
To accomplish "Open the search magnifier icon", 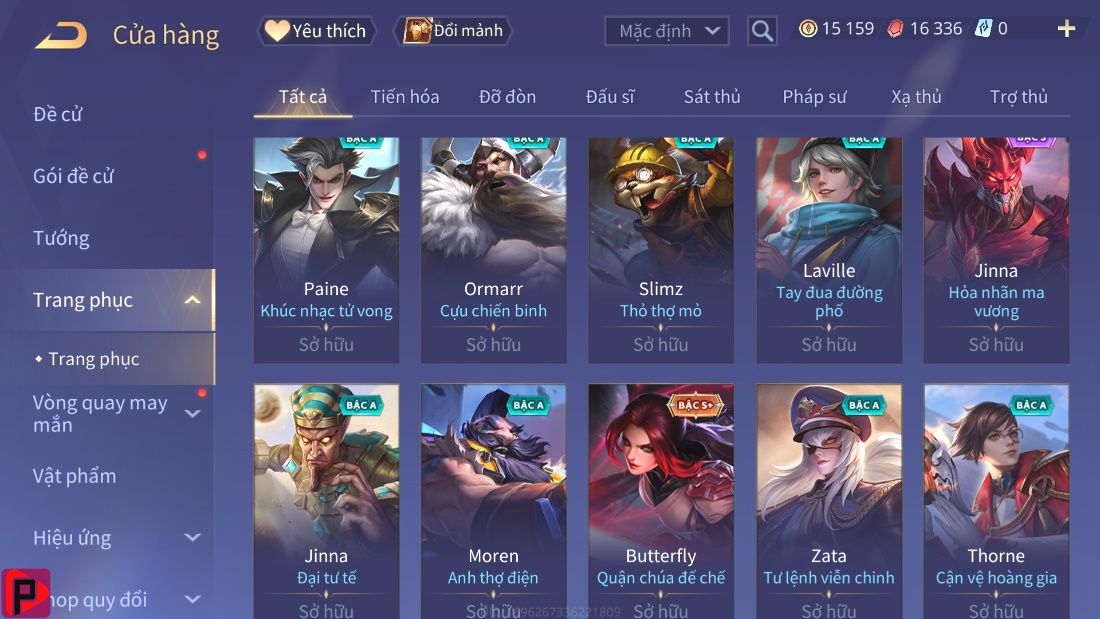I will coord(762,31).
